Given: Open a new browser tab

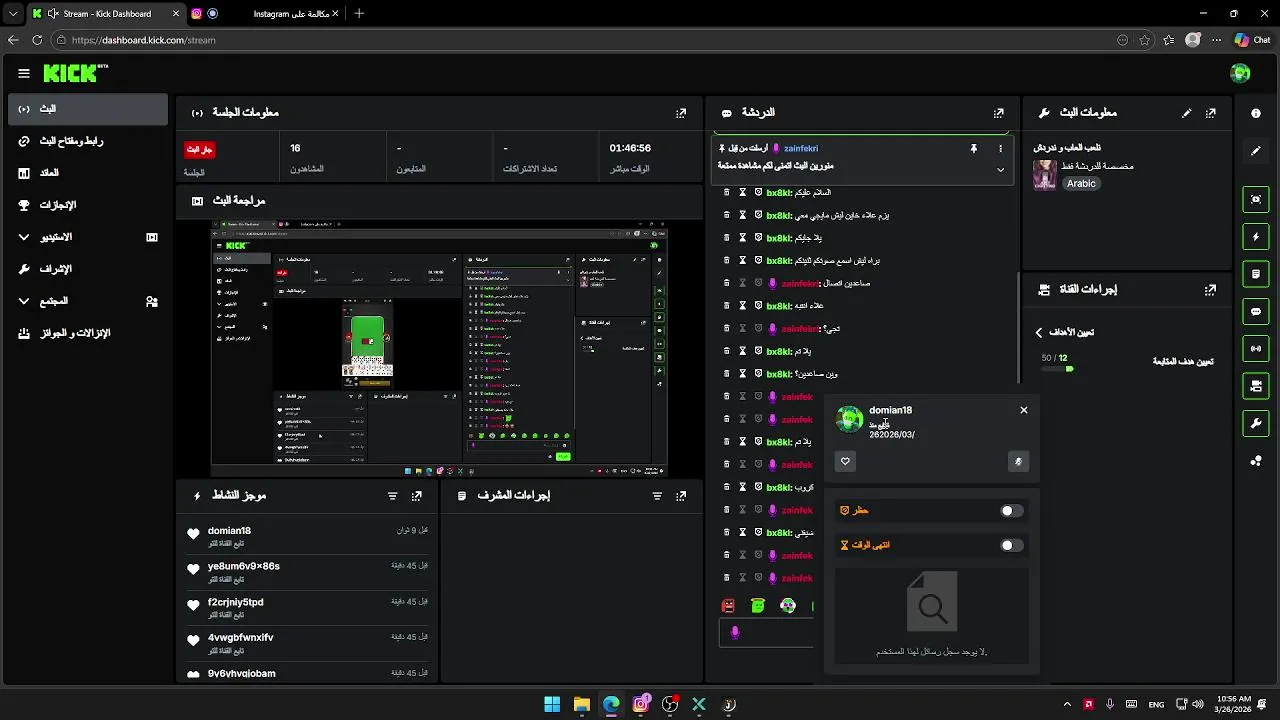Looking at the screenshot, I should tap(359, 14).
